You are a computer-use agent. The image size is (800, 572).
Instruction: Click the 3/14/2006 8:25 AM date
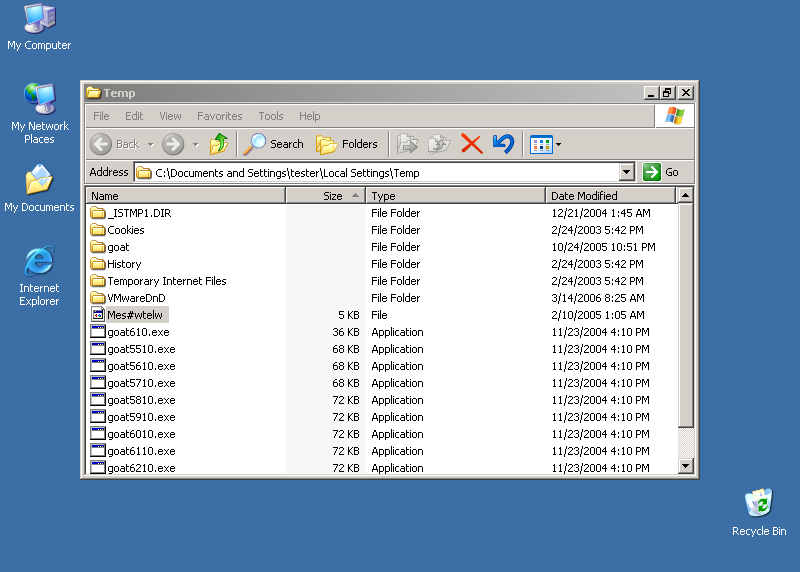pos(597,298)
